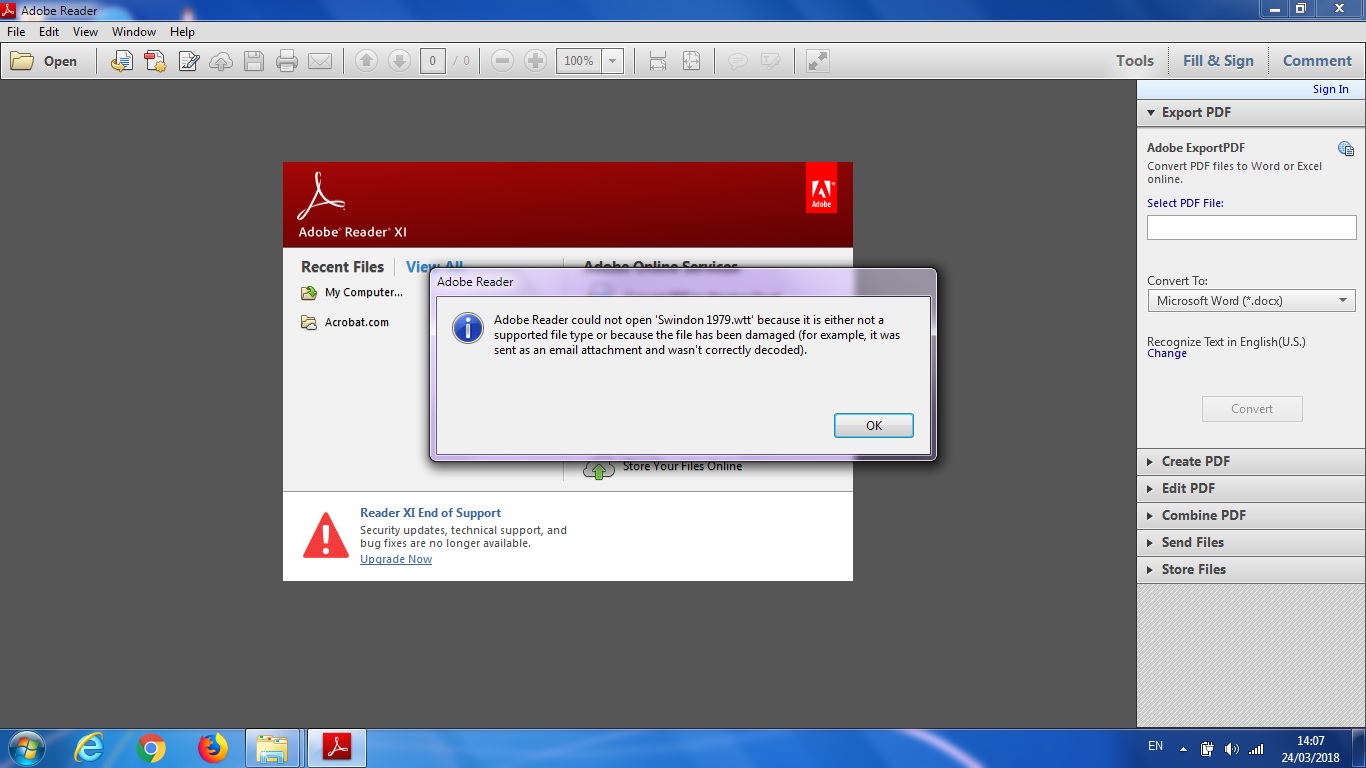The image size is (1366, 768).
Task: Expand the Combine PDF section
Action: (1251, 516)
